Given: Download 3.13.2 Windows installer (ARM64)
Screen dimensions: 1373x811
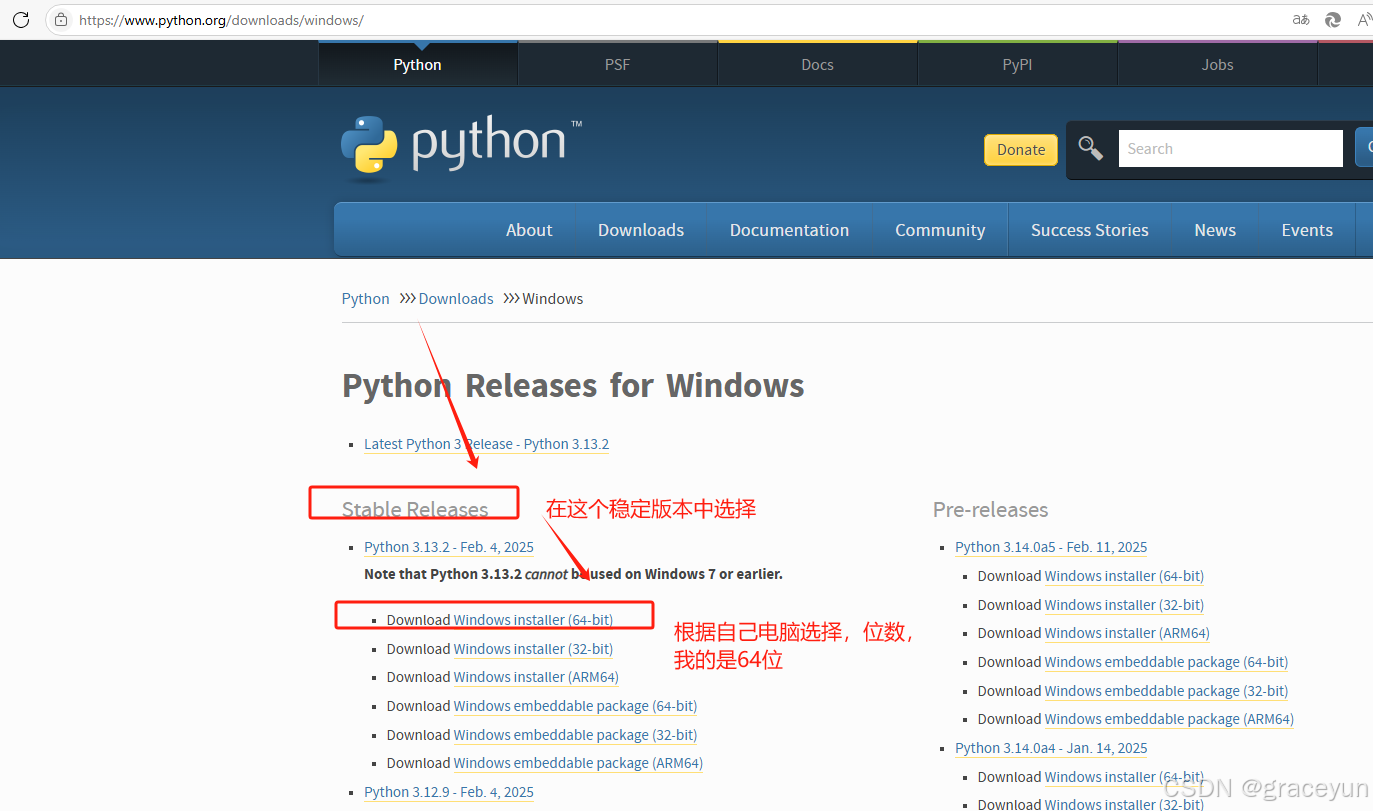Looking at the screenshot, I should pos(536,677).
